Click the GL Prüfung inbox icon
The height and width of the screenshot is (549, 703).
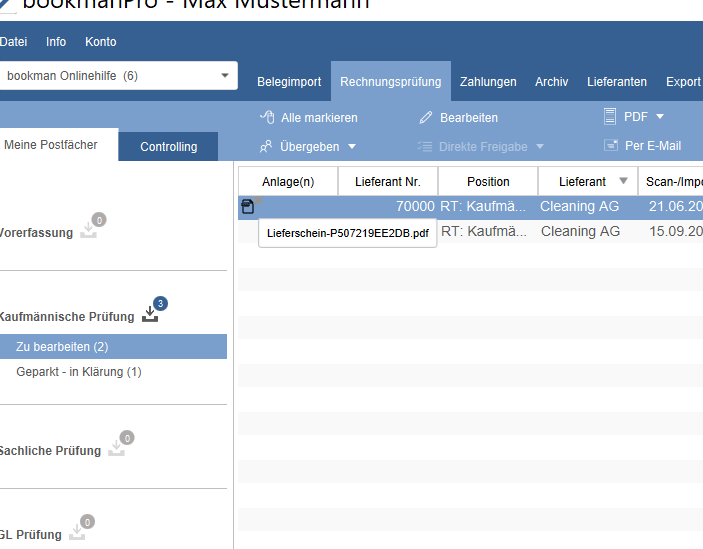coord(77,533)
